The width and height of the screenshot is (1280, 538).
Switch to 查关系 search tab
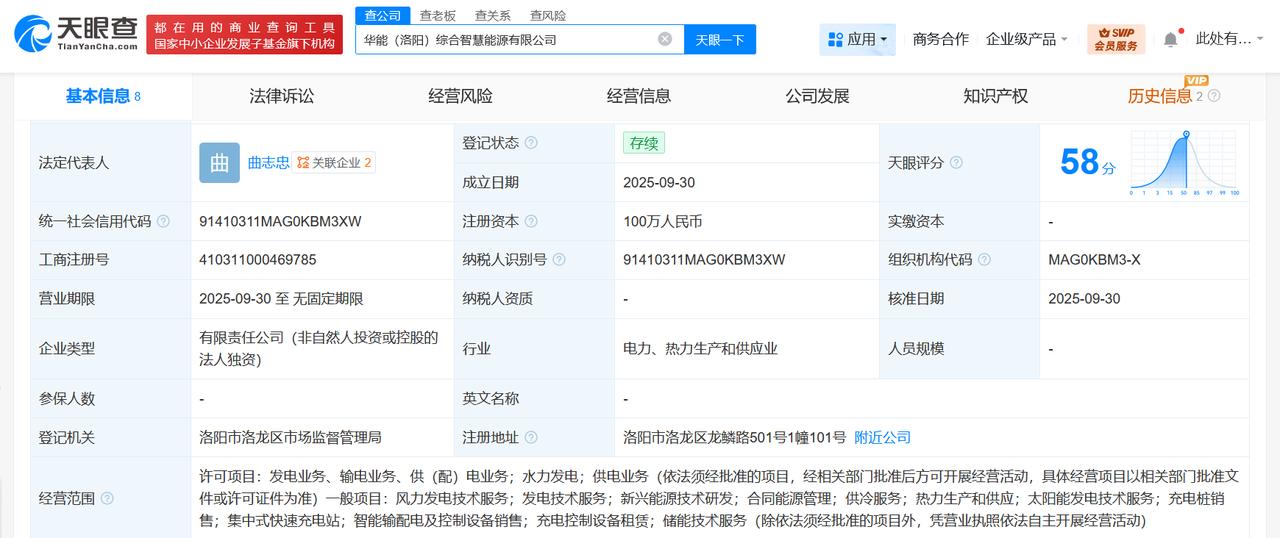492,15
